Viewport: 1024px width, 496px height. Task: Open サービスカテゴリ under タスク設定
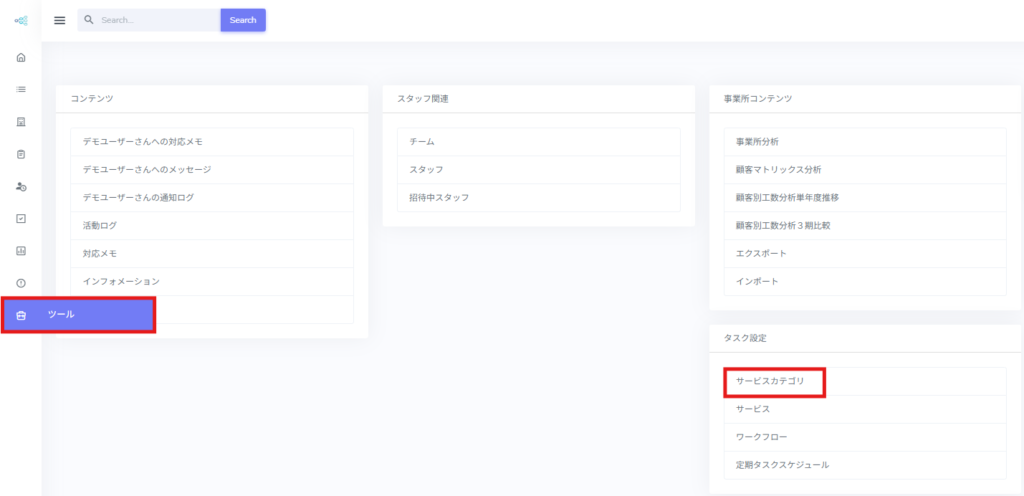click(775, 381)
